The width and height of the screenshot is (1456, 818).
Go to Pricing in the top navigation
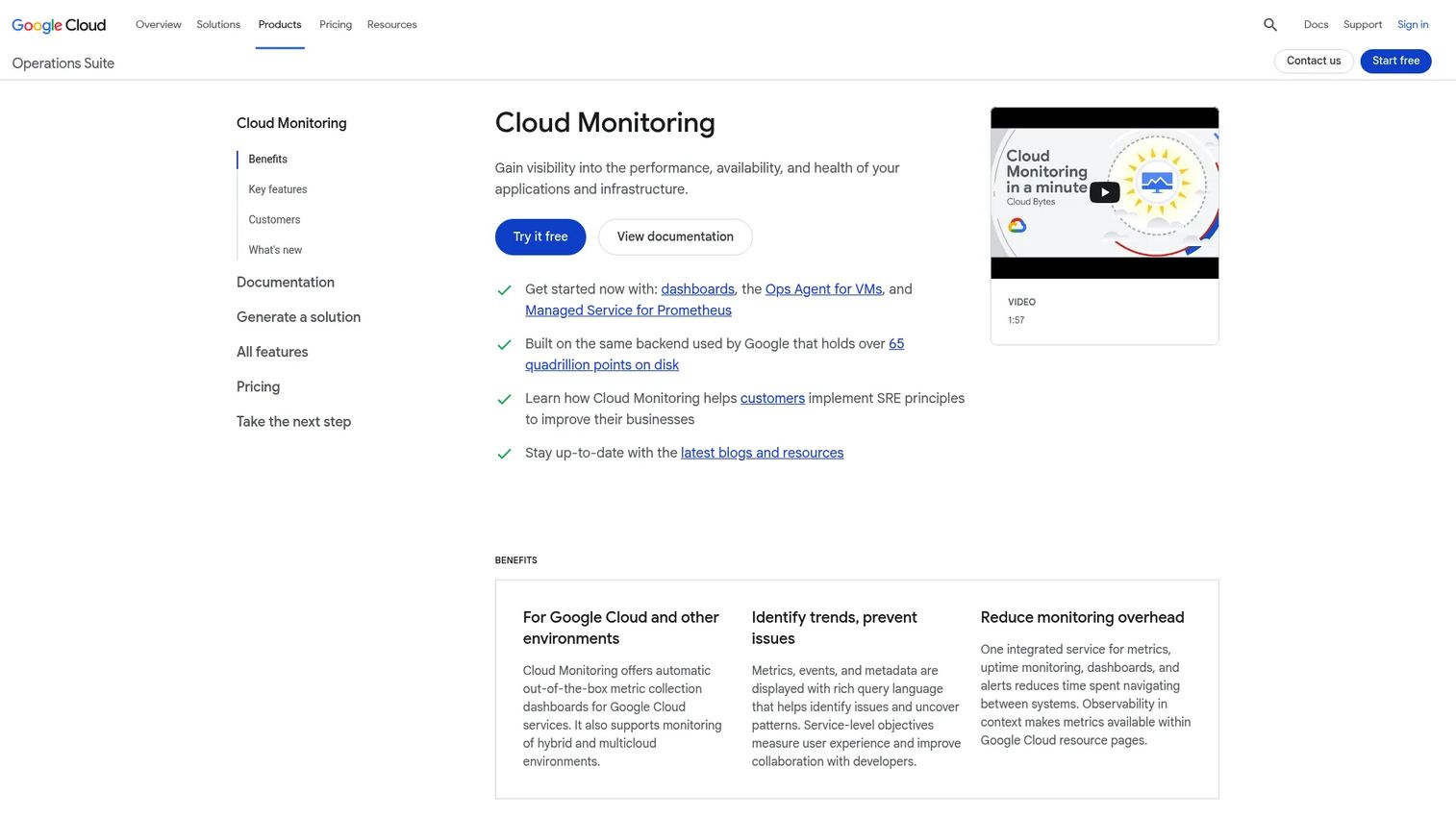click(336, 24)
